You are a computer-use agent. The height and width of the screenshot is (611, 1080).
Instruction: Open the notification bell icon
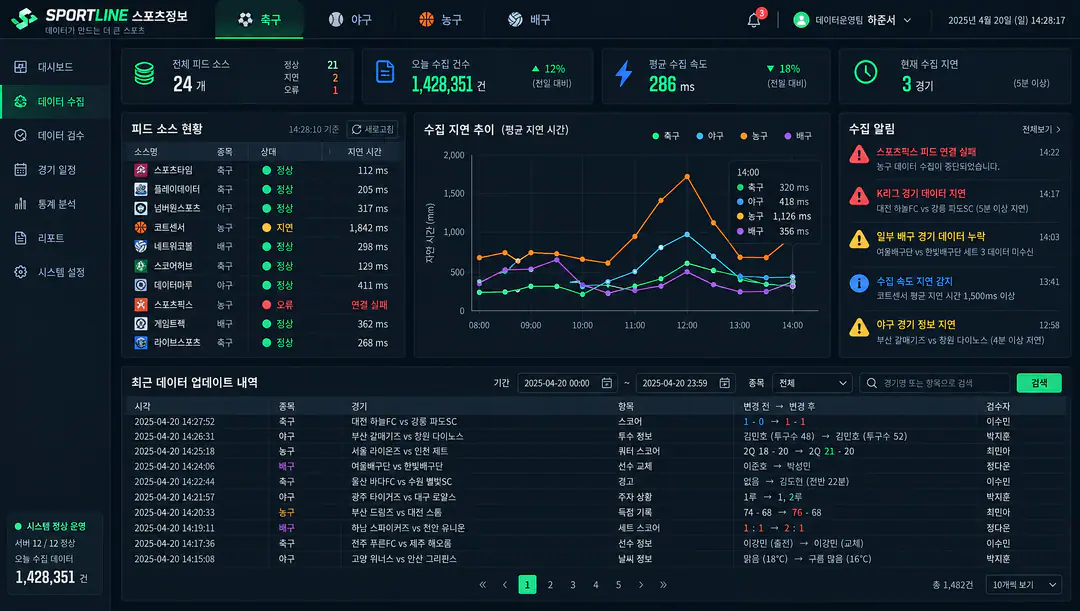pos(754,20)
